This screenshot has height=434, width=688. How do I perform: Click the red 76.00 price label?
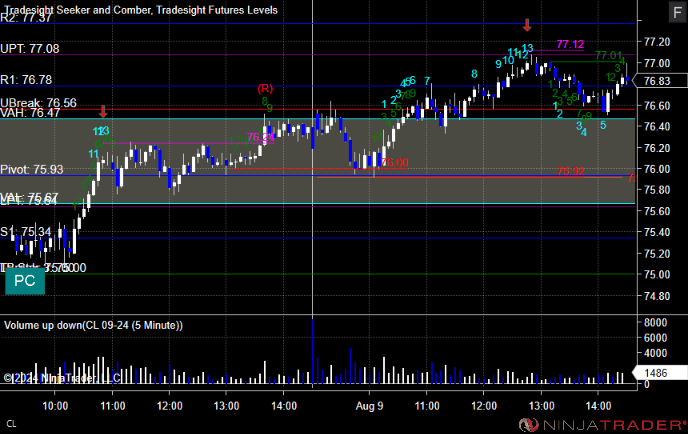[x=394, y=162]
